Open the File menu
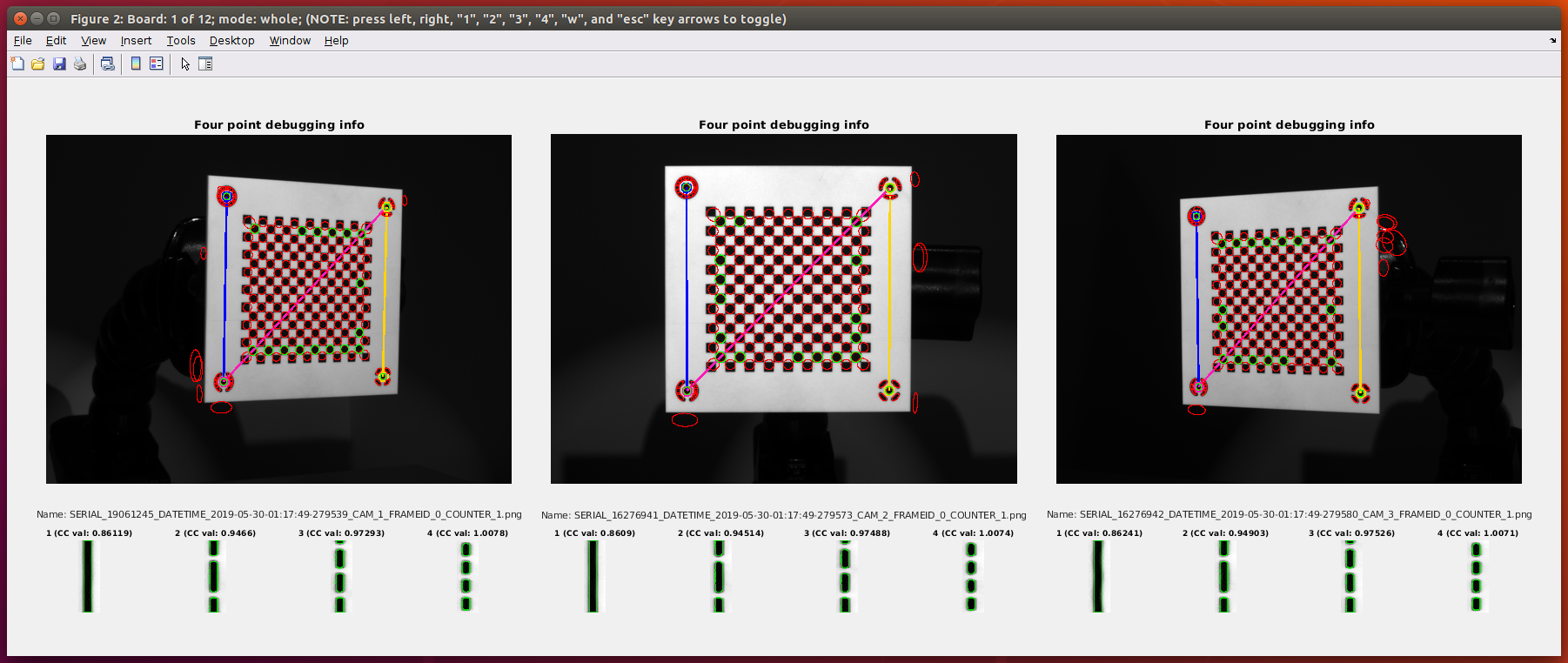 tap(23, 40)
